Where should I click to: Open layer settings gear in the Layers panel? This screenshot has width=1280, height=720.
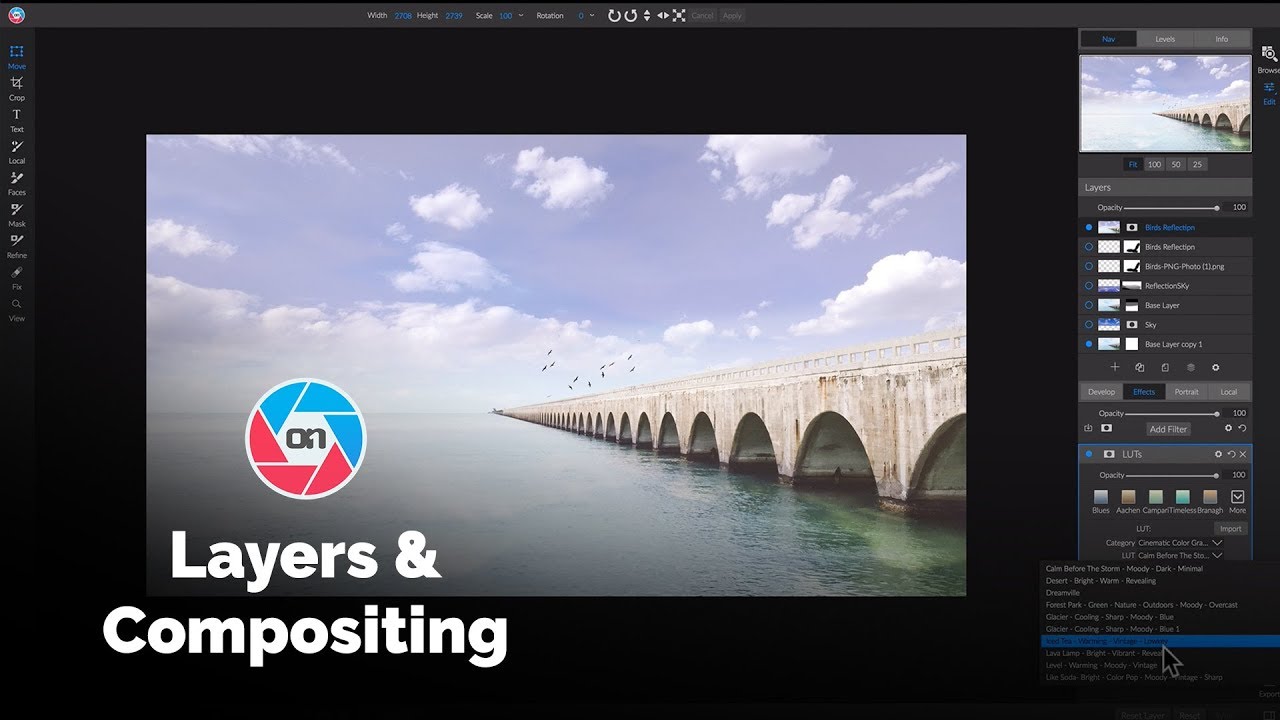[1215, 367]
